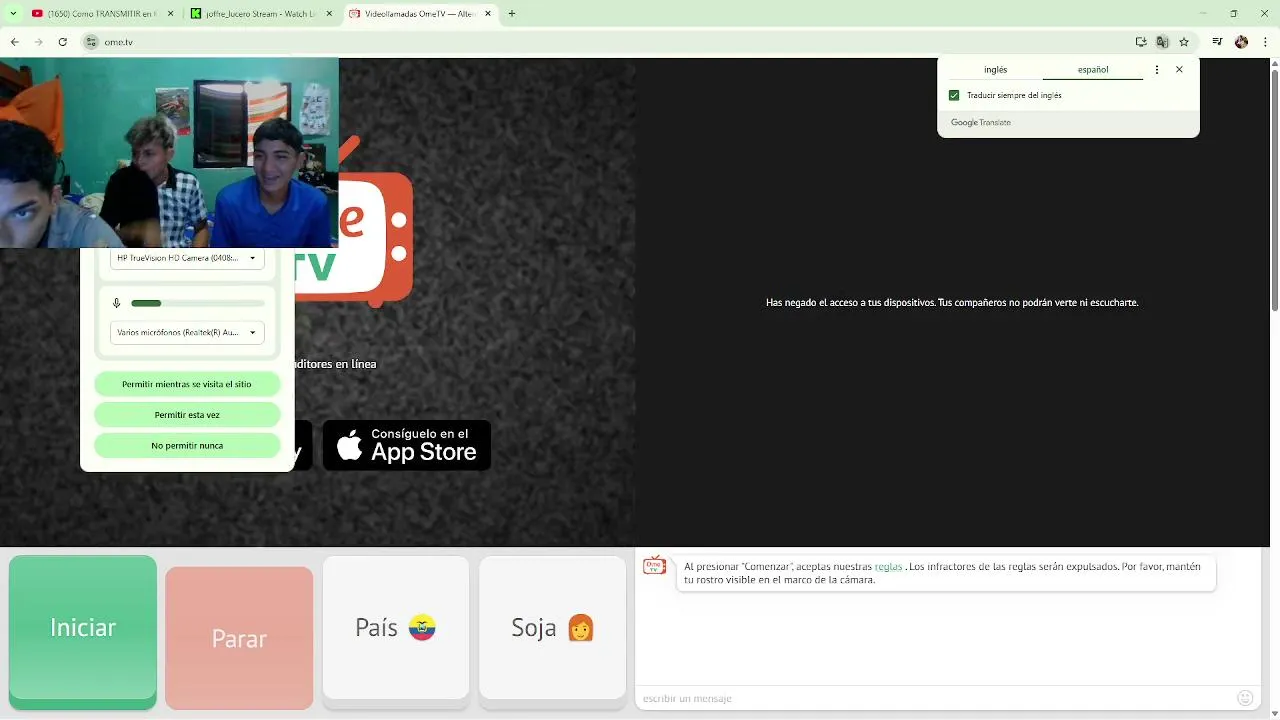Screen dimensions: 1280x720
Task: Open the emoji picker smiley icon
Action: (x=1245, y=698)
